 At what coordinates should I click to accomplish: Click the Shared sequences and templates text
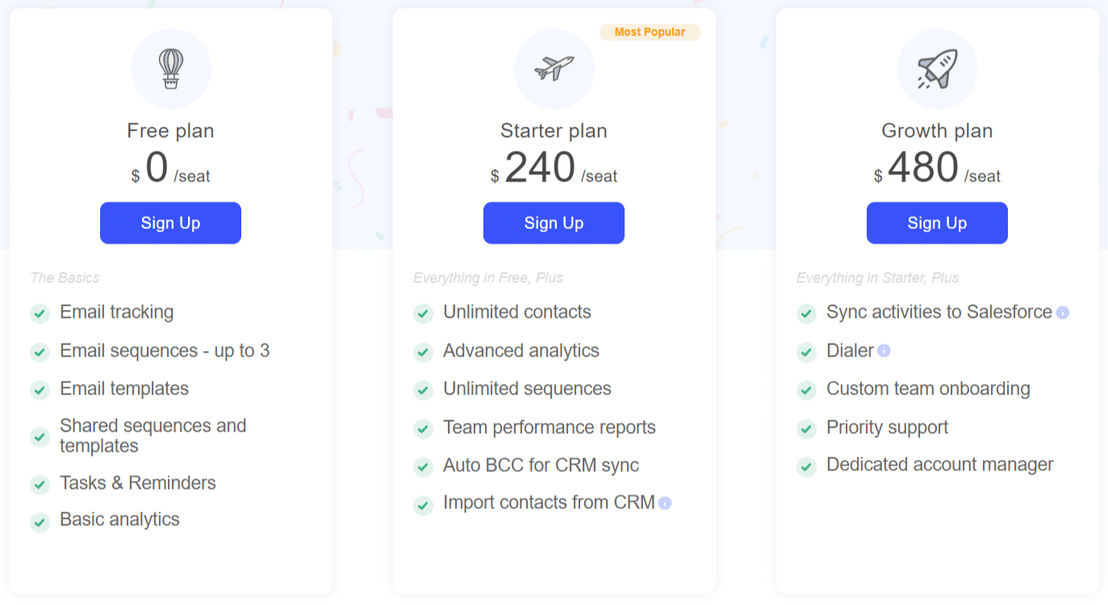[153, 435]
